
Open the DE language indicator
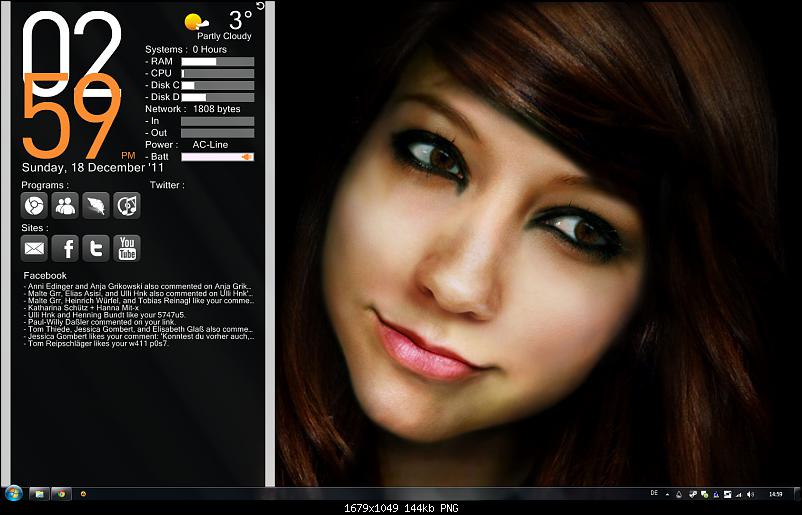(x=654, y=493)
